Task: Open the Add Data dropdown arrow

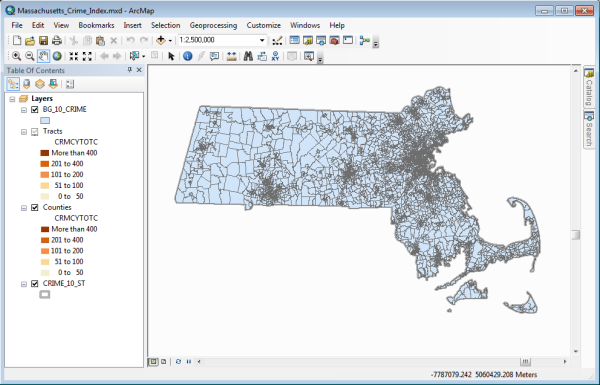Action: (170, 41)
